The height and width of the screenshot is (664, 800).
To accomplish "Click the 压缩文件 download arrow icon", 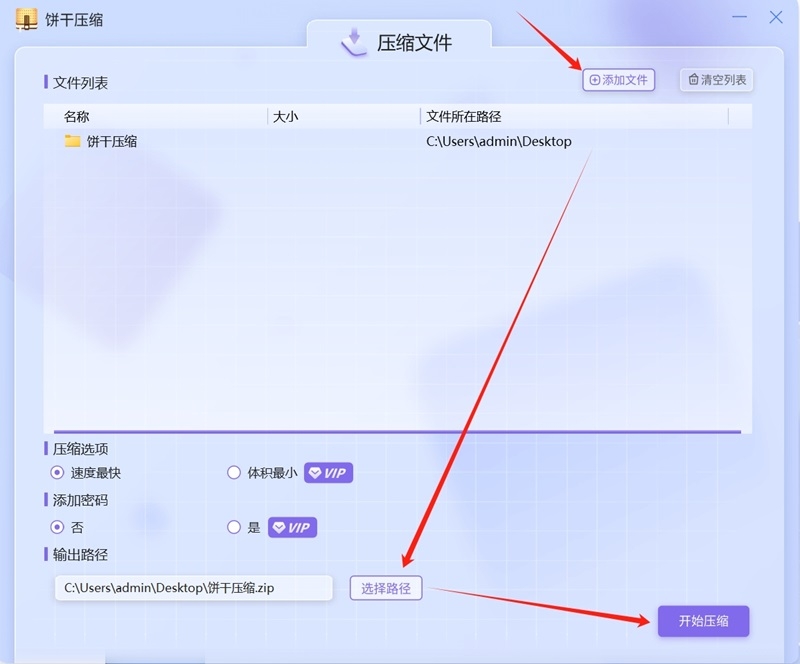I will point(355,42).
